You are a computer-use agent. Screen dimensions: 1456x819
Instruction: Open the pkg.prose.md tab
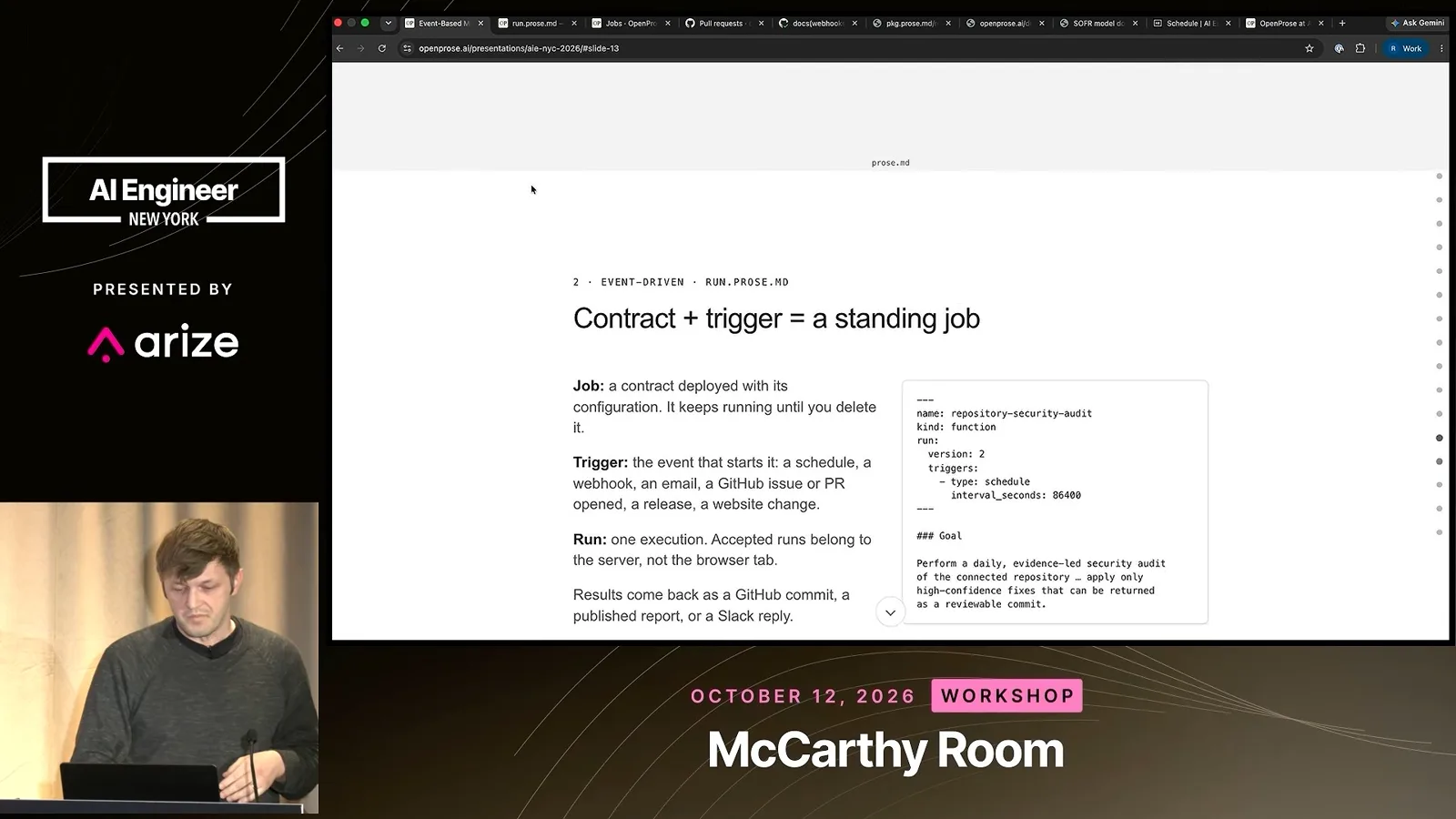coord(911,24)
